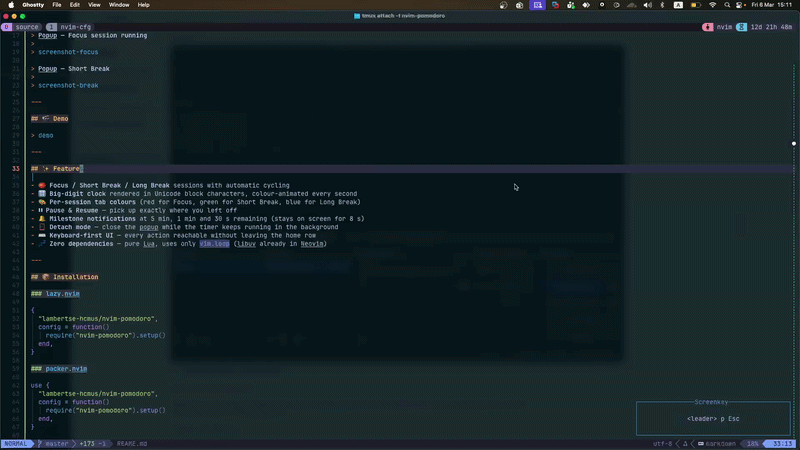Image resolution: width=800 pixels, height=450 pixels.
Task: Click the 'screenshot-break' image link
Action: click(x=68, y=86)
